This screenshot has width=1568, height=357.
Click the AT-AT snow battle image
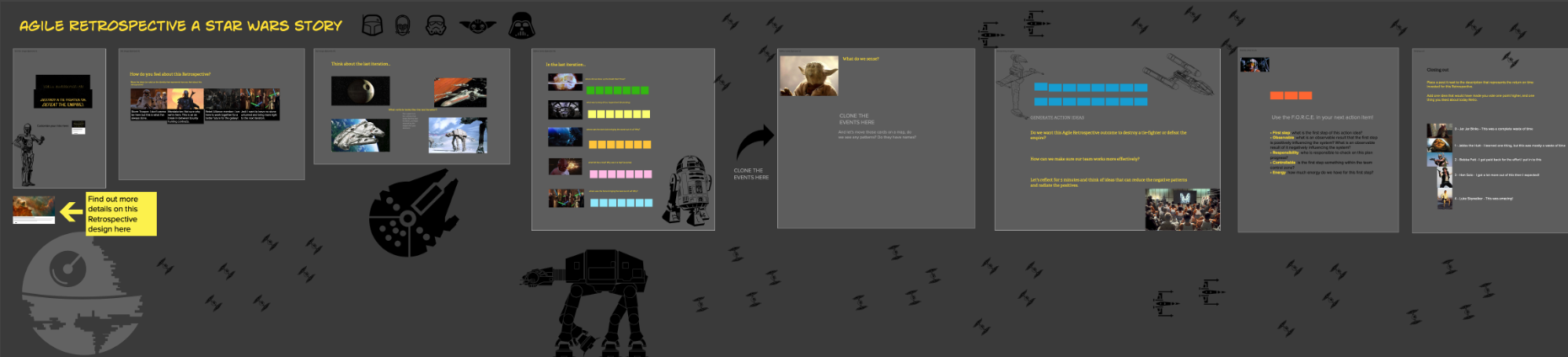[457, 136]
